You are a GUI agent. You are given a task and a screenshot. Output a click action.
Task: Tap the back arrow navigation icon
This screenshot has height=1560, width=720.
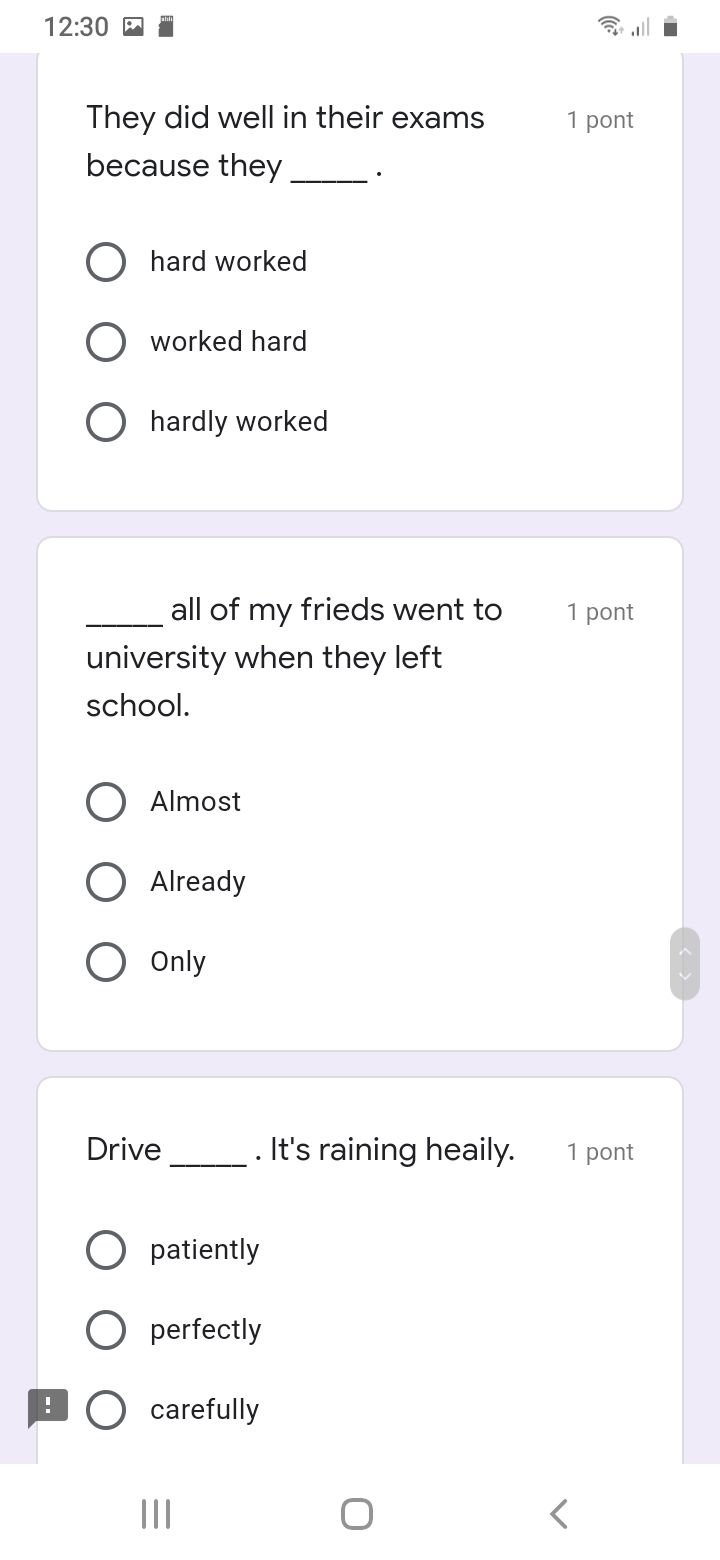click(559, 1513)
